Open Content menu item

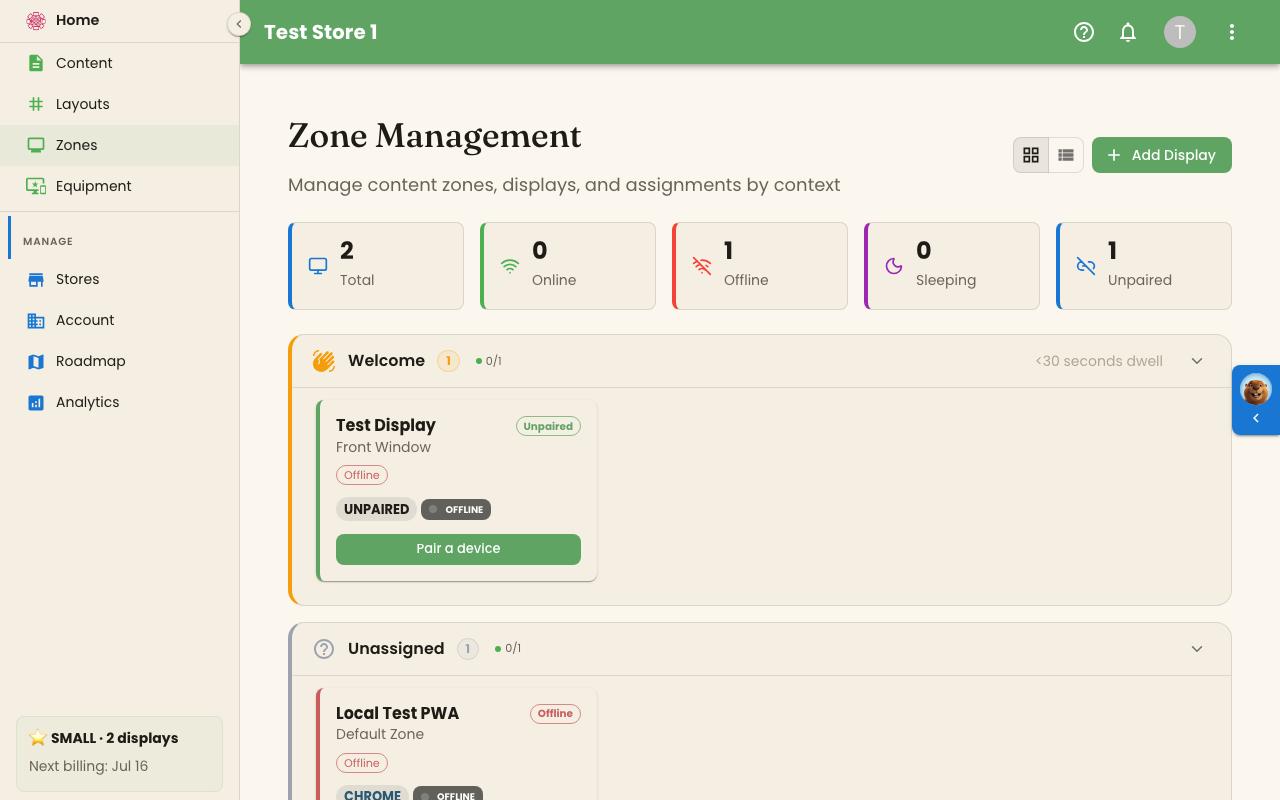[120, 63]
